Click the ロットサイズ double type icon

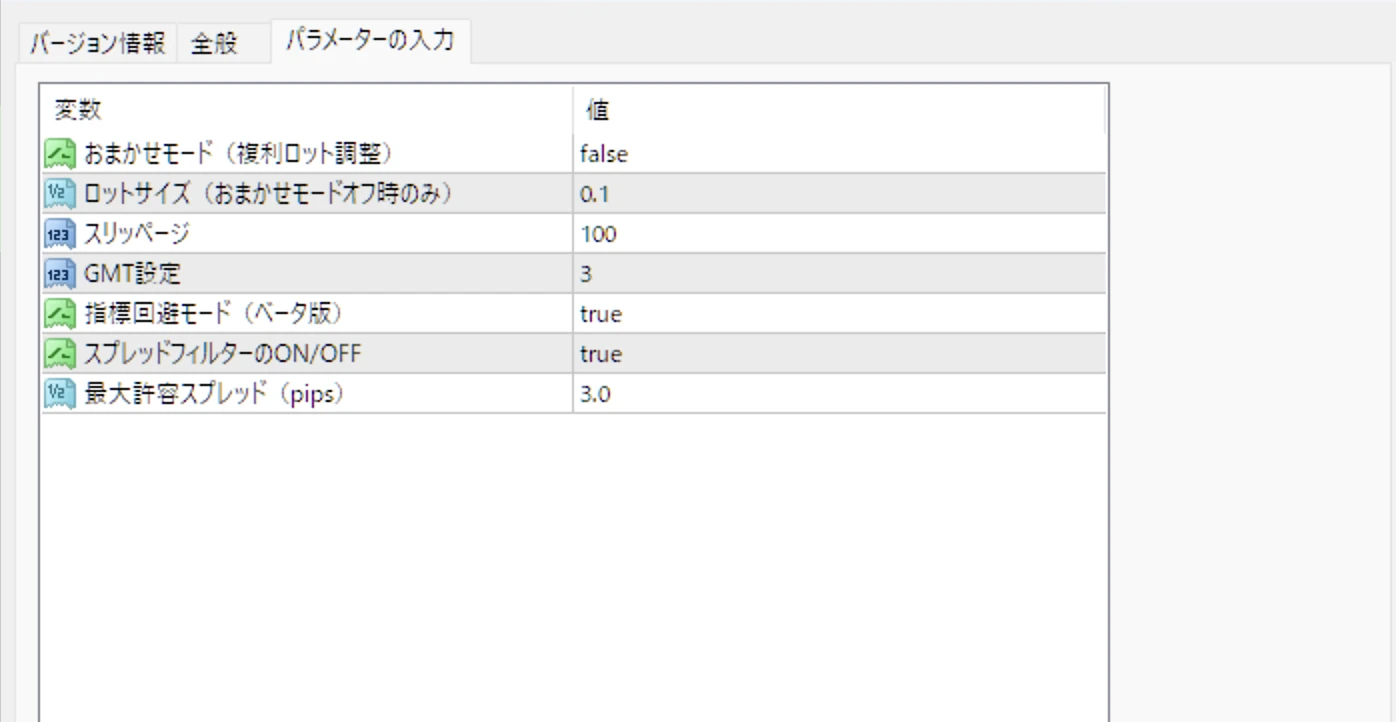[60, 194]
